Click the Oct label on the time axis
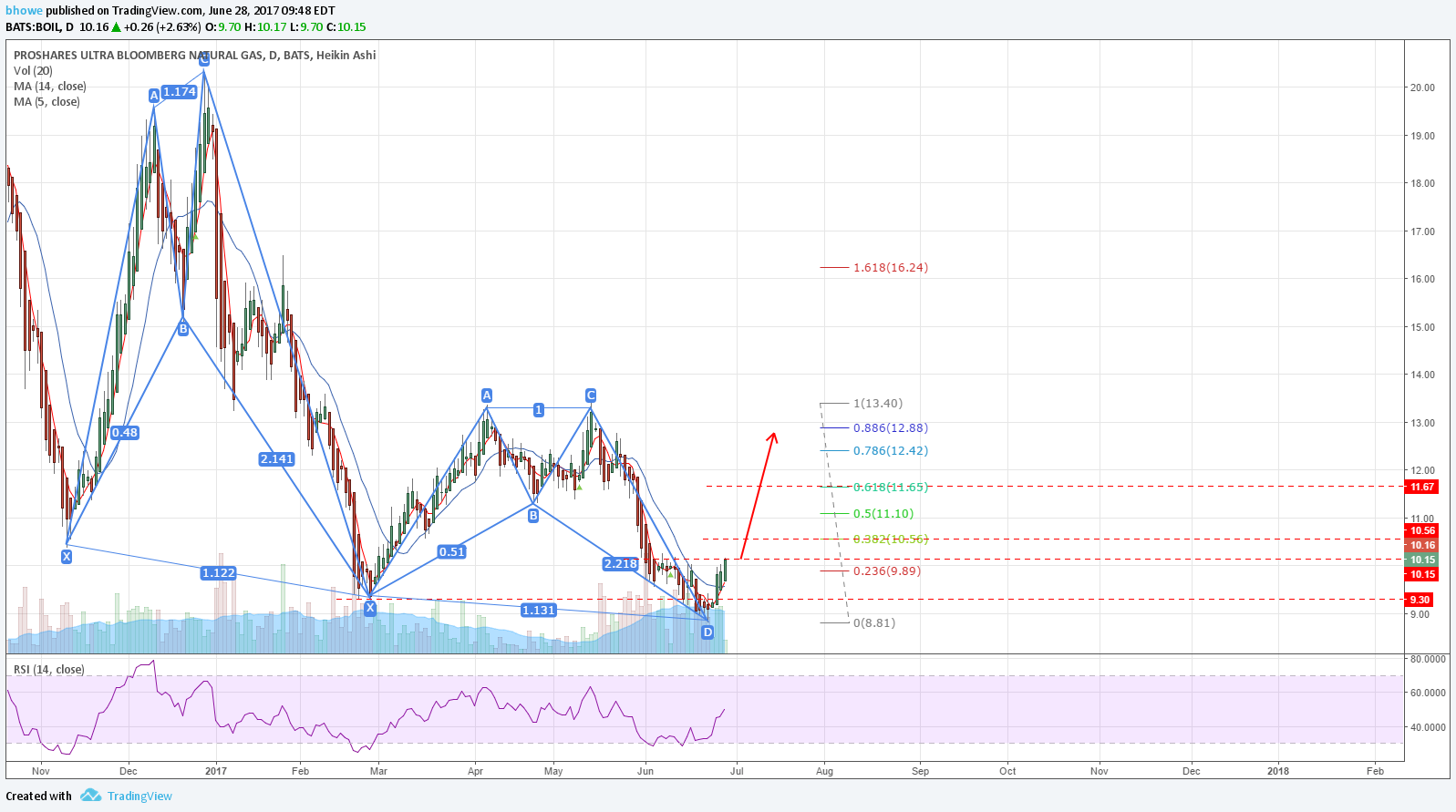This screenshot has width=1456, height=812. [x=1007, y=771]
